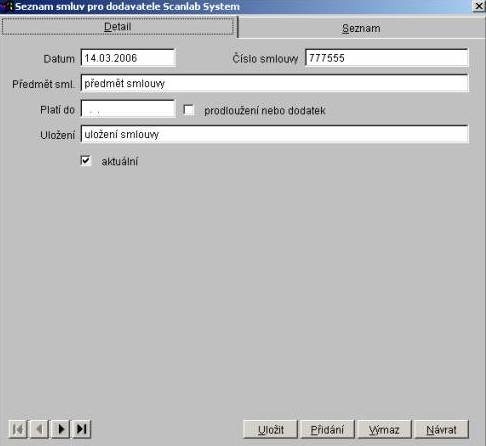The width and height of the screenshot is (486, 446).
Task: Click the empty Platí do field
Action: coord(128,109)
